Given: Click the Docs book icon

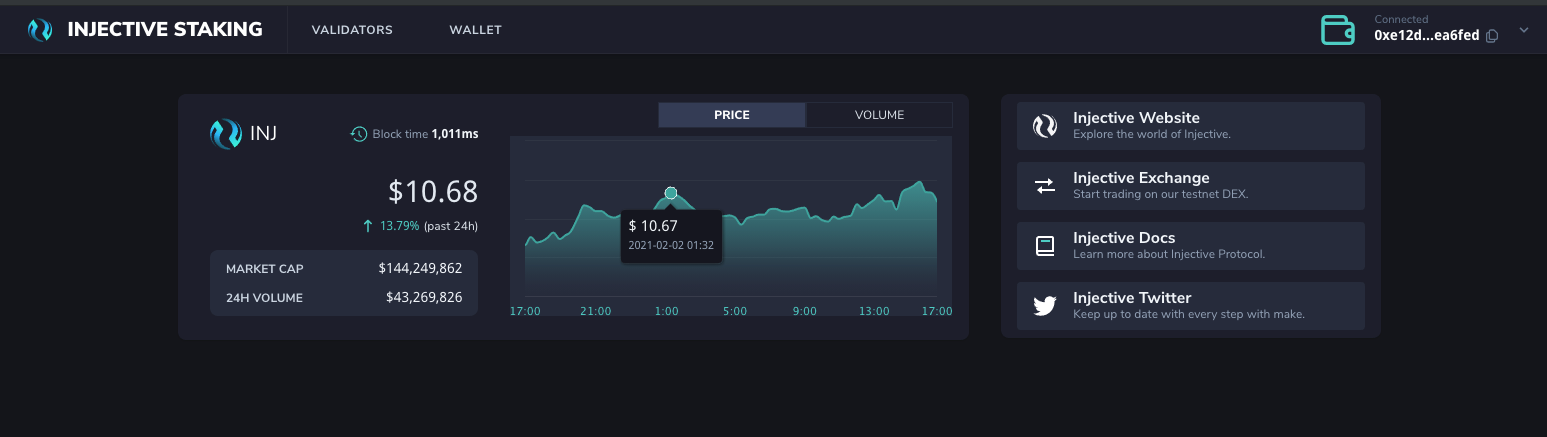Looking at the screenshot, I should click(x=1045, y=246).
